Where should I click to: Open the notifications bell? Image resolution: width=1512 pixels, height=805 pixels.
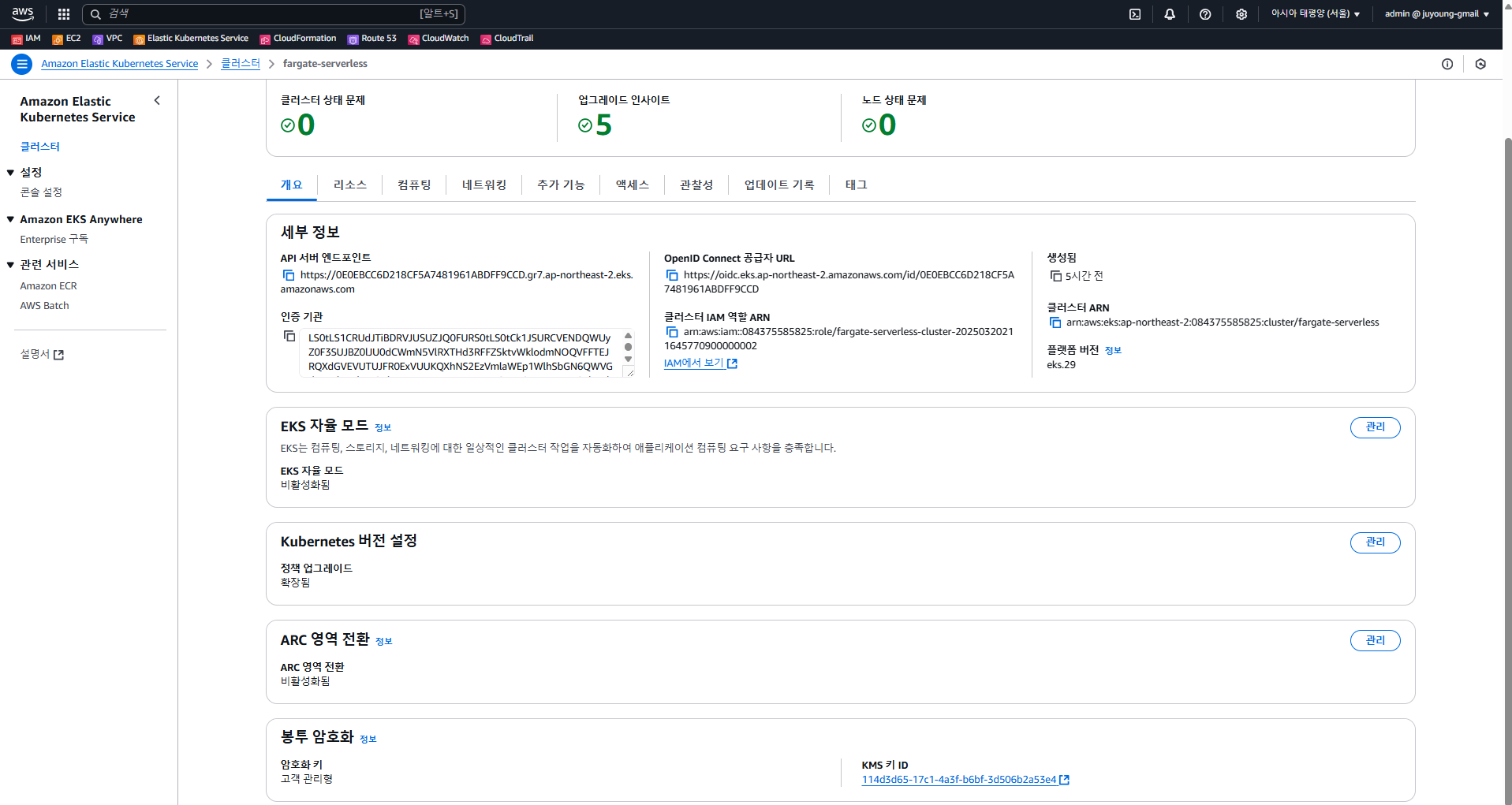point(1170,14)
